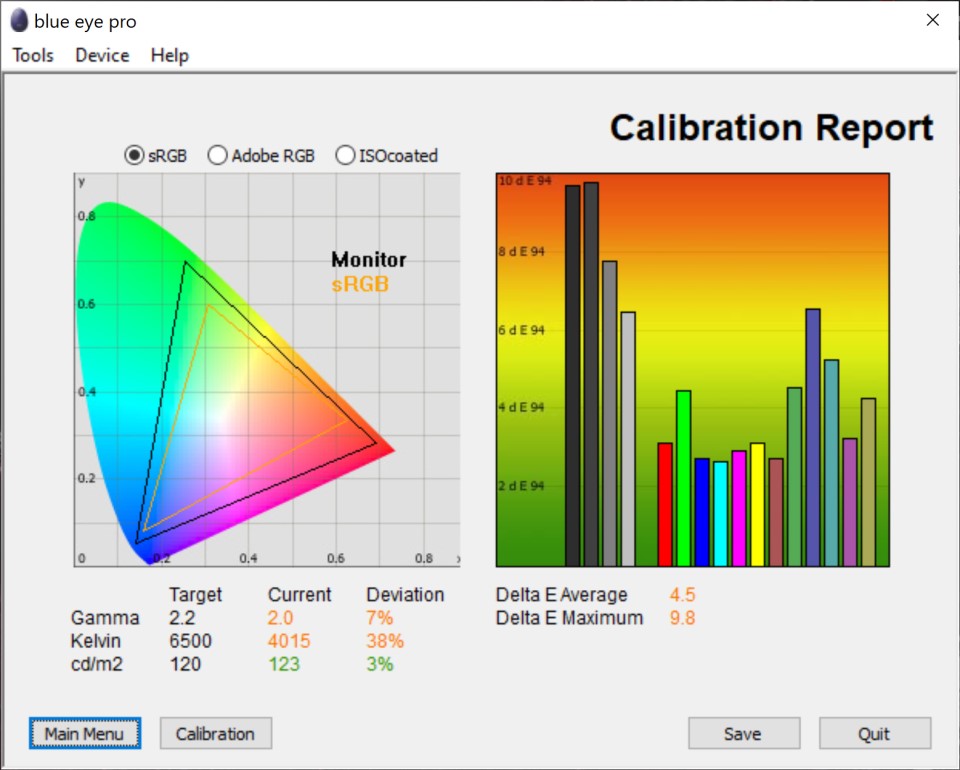Return to the Main Menu
Image resolution: width=960 pixels, height=770 pixels.
tap(85, 734)
